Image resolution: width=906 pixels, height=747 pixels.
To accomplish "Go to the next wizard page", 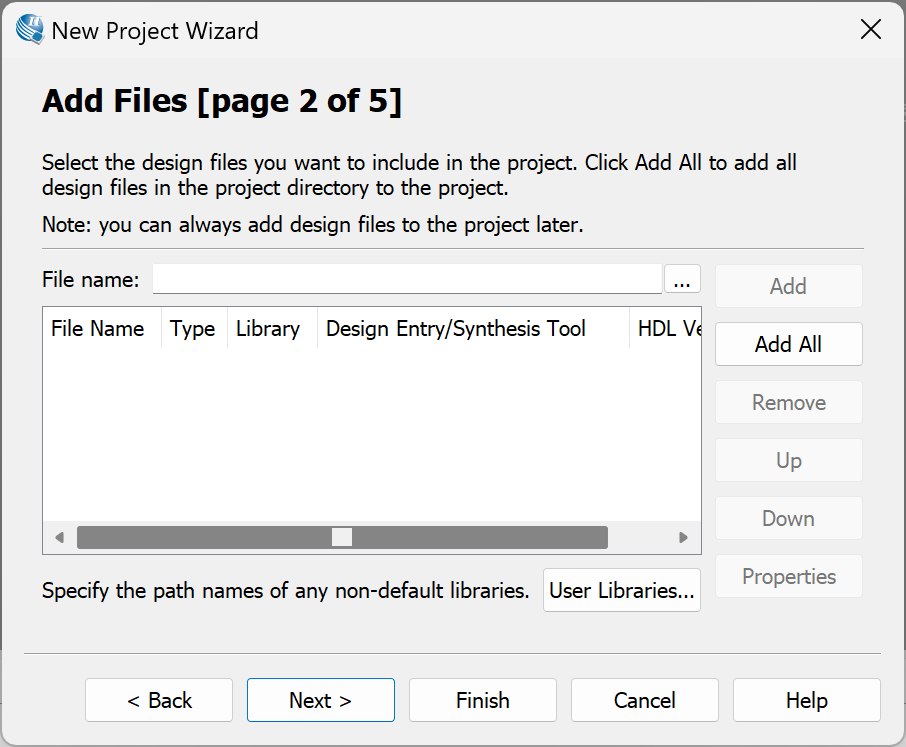I will [320, 700].
